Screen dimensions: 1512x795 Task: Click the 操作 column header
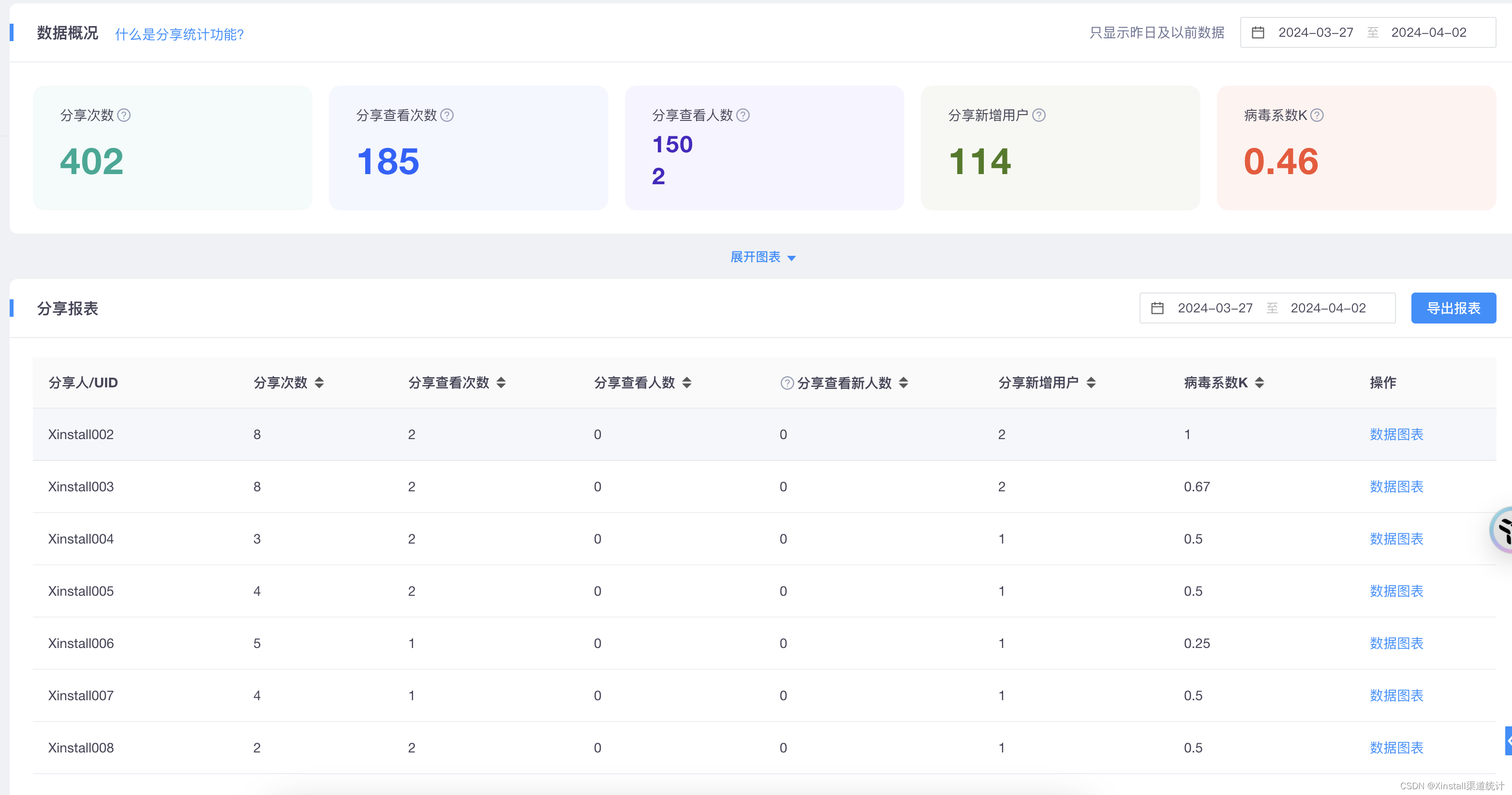pyautogui.click(x=1383, y=383)
